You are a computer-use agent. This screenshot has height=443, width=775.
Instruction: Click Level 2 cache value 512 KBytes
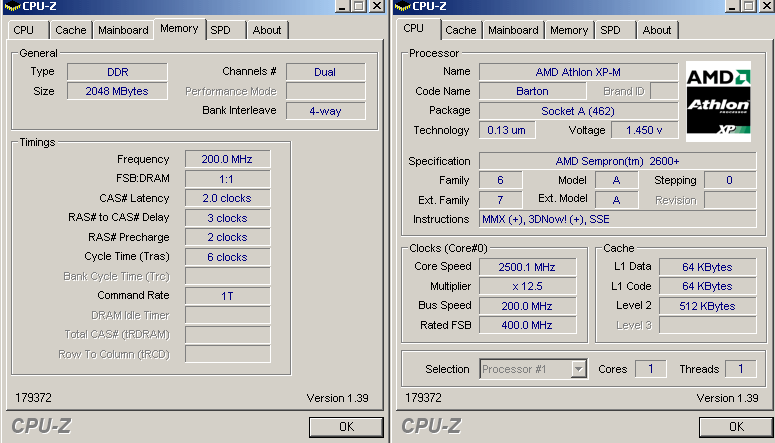707,306
